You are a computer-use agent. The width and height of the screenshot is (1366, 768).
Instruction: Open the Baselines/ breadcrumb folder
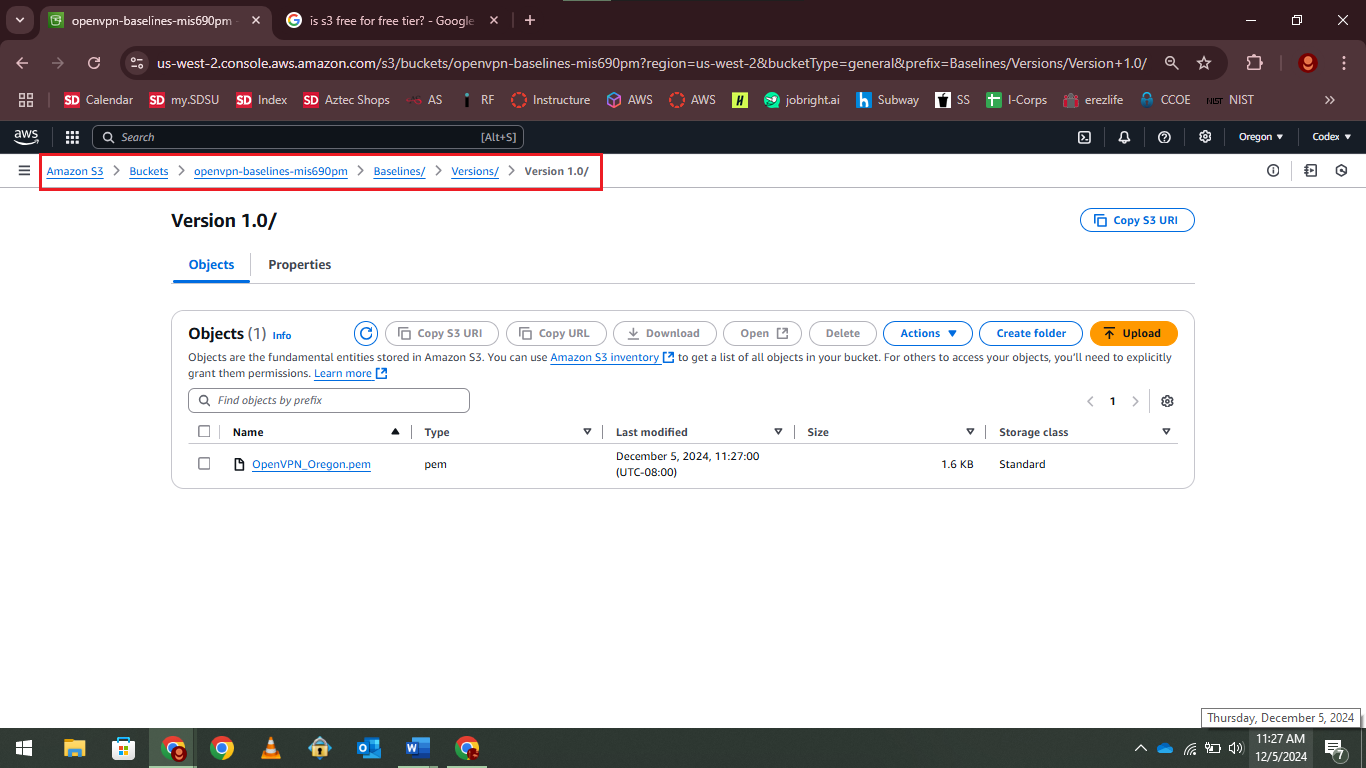pos(400,171)
